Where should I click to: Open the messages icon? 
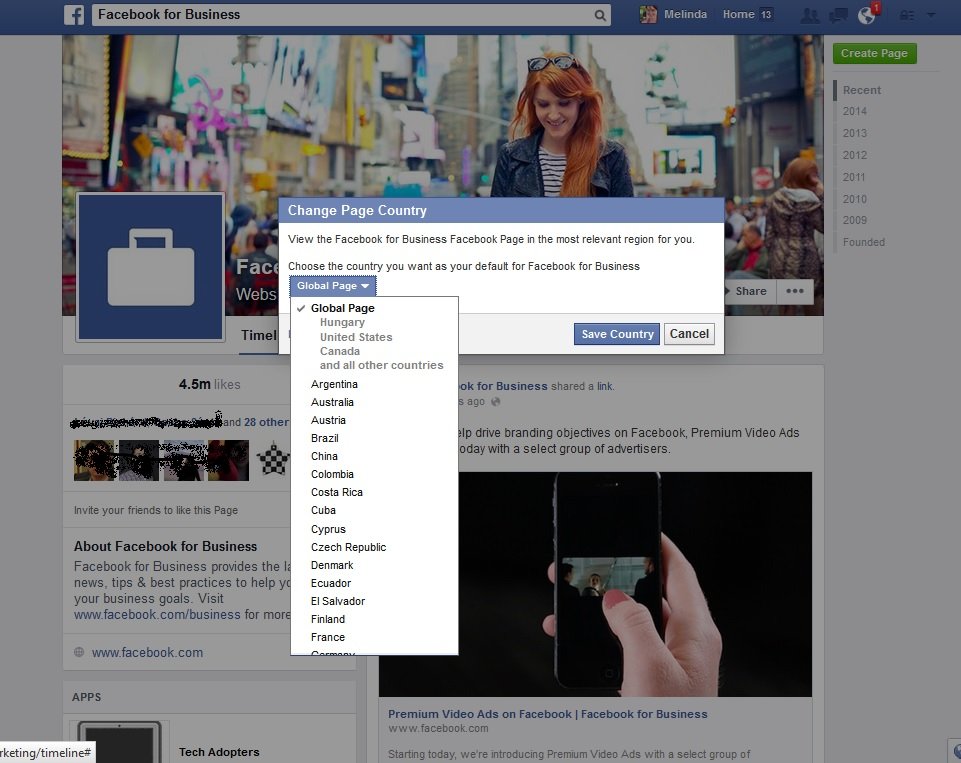(839, 15)
